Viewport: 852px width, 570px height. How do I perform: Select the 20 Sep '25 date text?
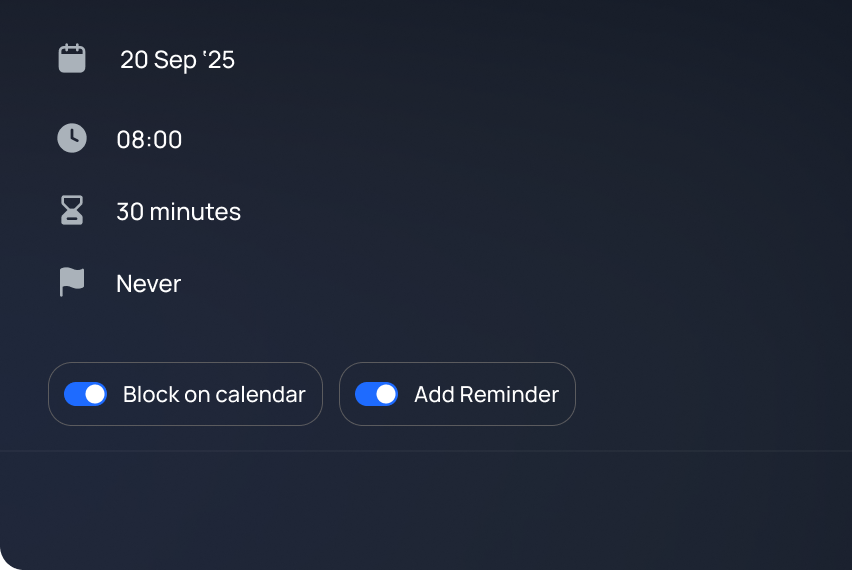pos(177,60)
